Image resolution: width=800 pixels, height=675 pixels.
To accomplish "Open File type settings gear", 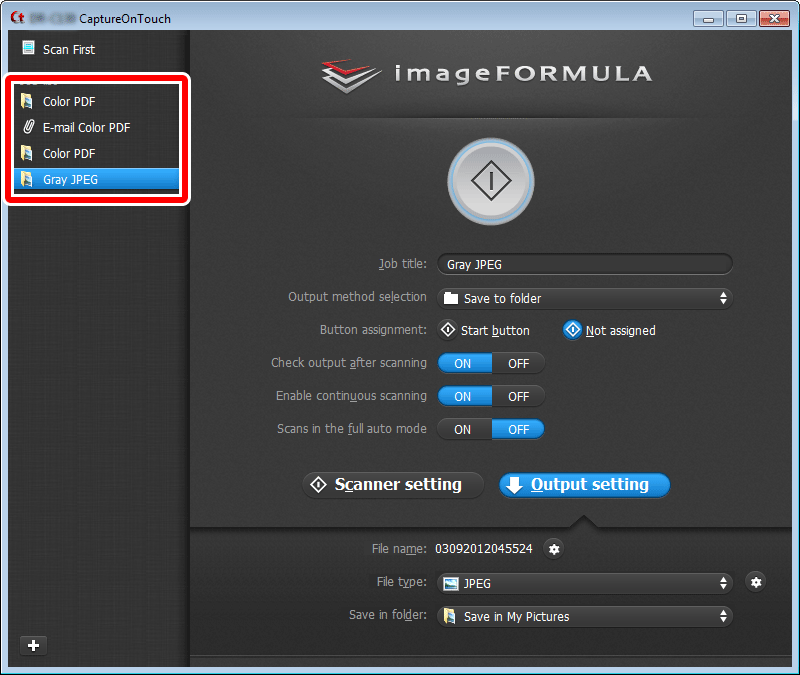I will pos(756,582).
